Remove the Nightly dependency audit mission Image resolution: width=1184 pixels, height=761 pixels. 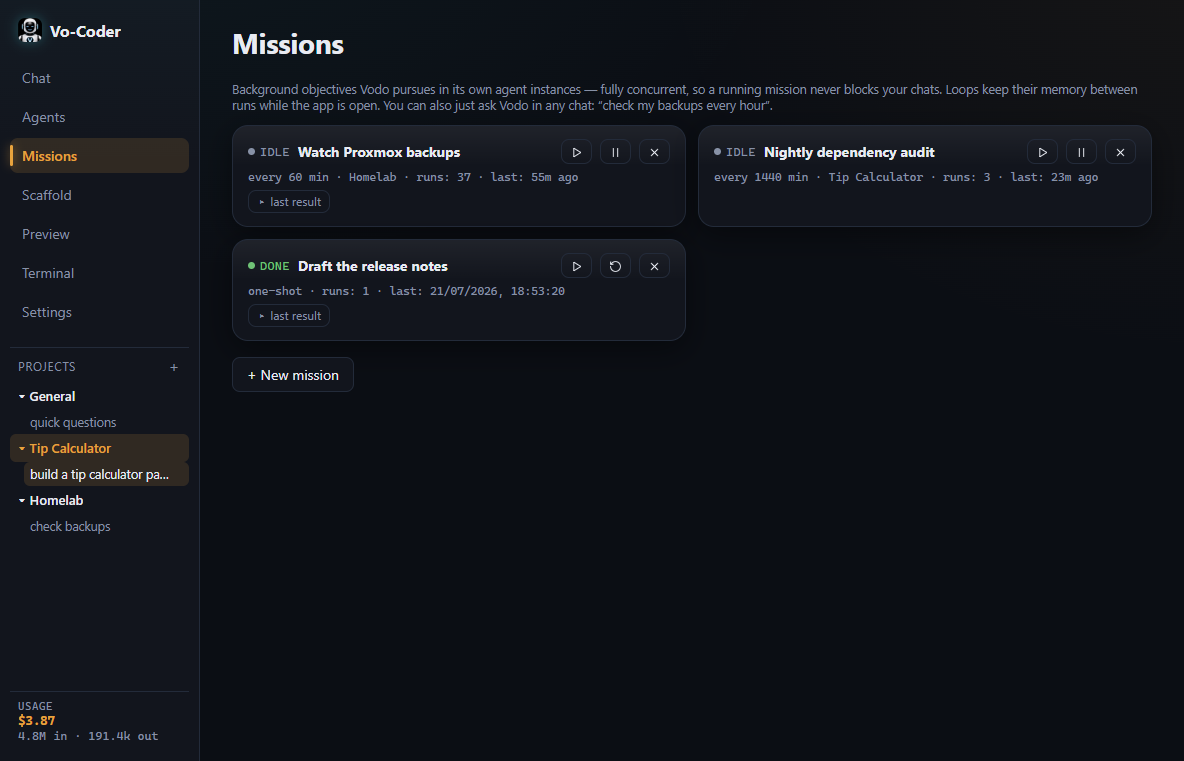click(x=1121, y=153)
